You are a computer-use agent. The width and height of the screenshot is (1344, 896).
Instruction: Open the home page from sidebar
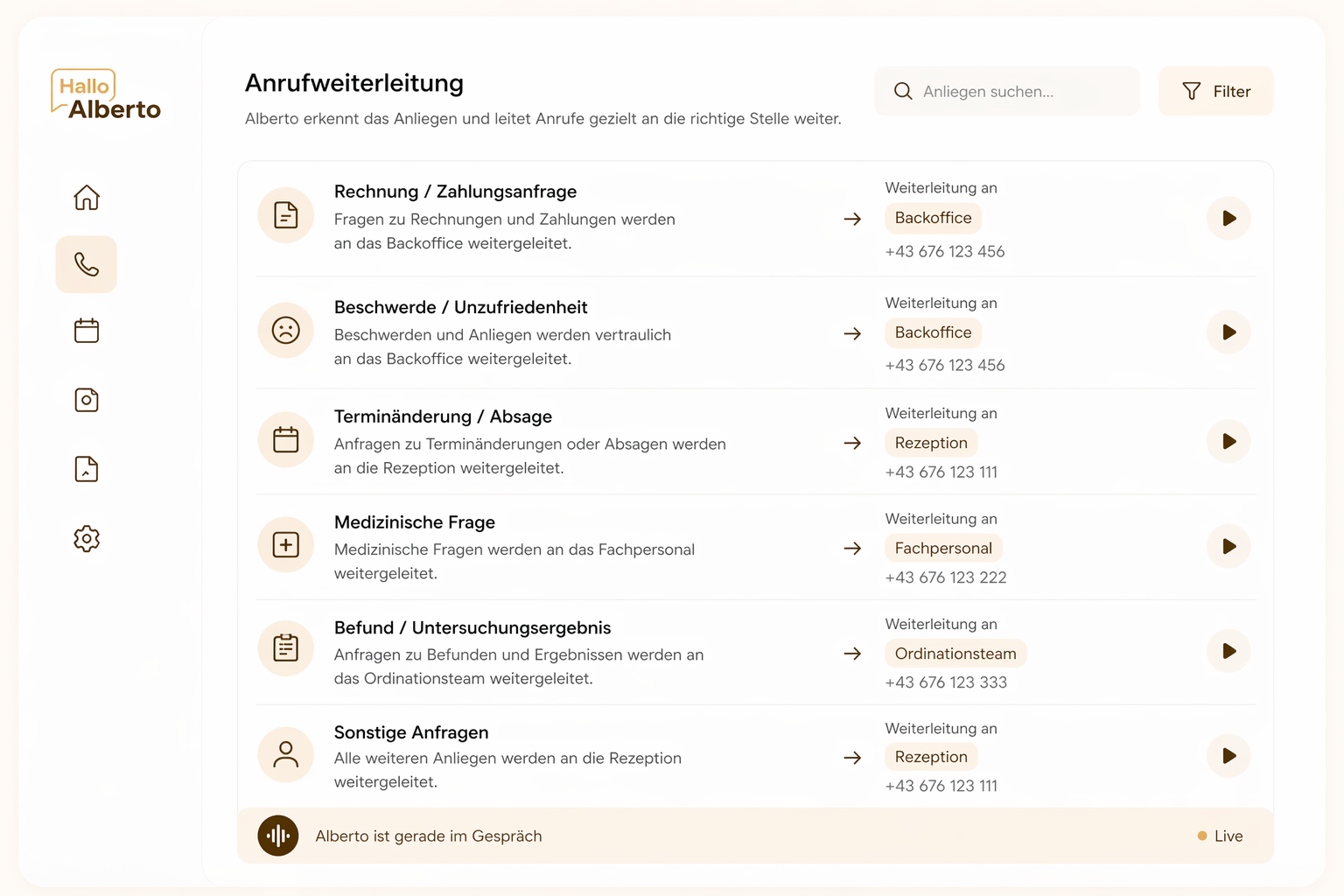coord(87,197)
